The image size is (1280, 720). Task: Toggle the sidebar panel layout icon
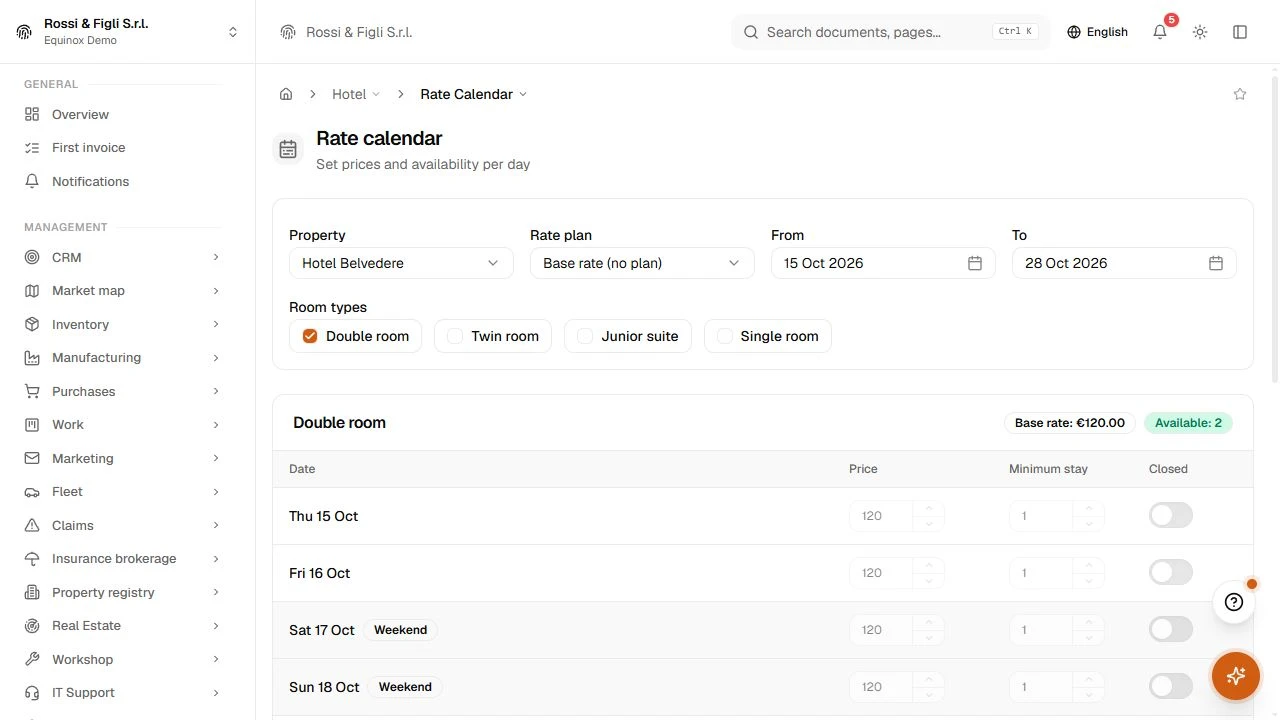1240,32
